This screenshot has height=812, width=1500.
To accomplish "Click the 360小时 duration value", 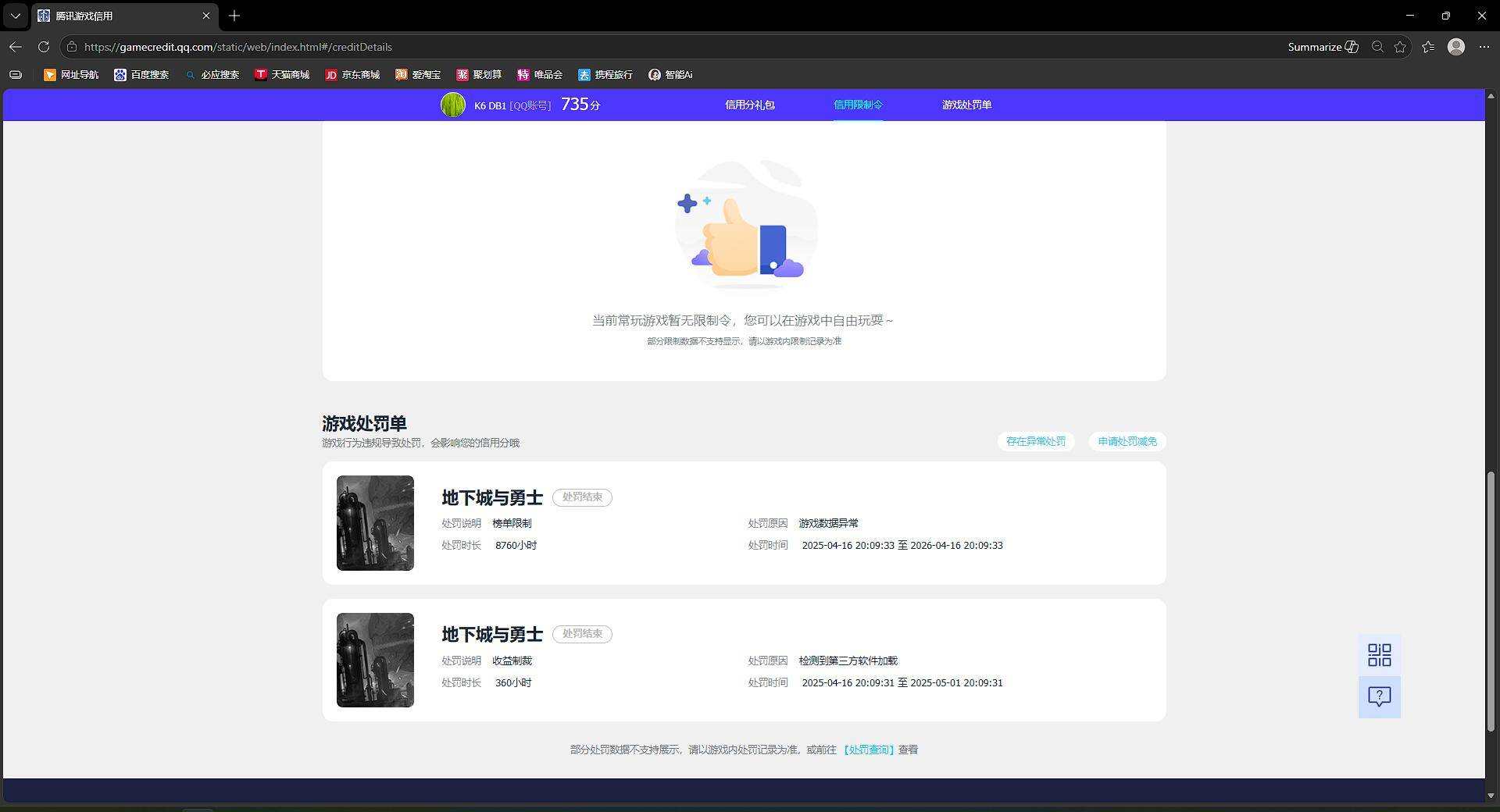I will (x=513, y=682).
